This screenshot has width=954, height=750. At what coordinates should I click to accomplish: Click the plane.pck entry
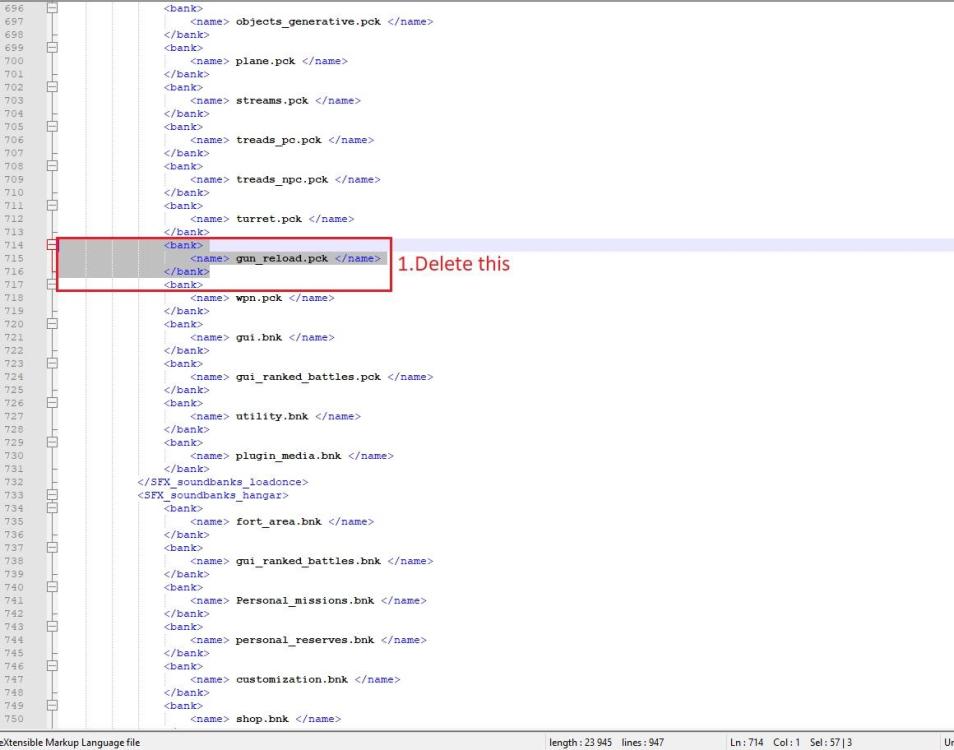[265, 61]
